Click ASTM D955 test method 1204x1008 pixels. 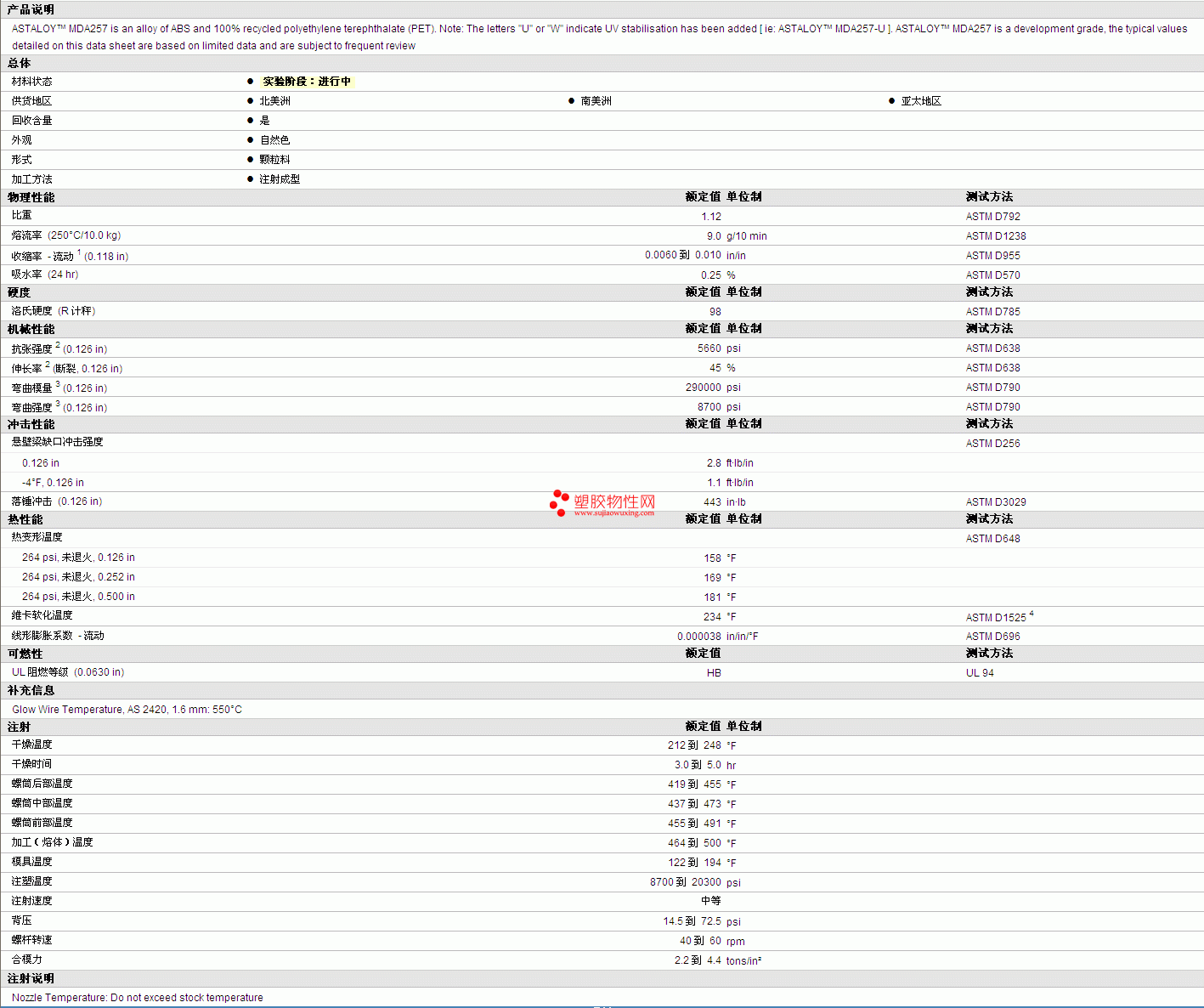coord(992,256)
